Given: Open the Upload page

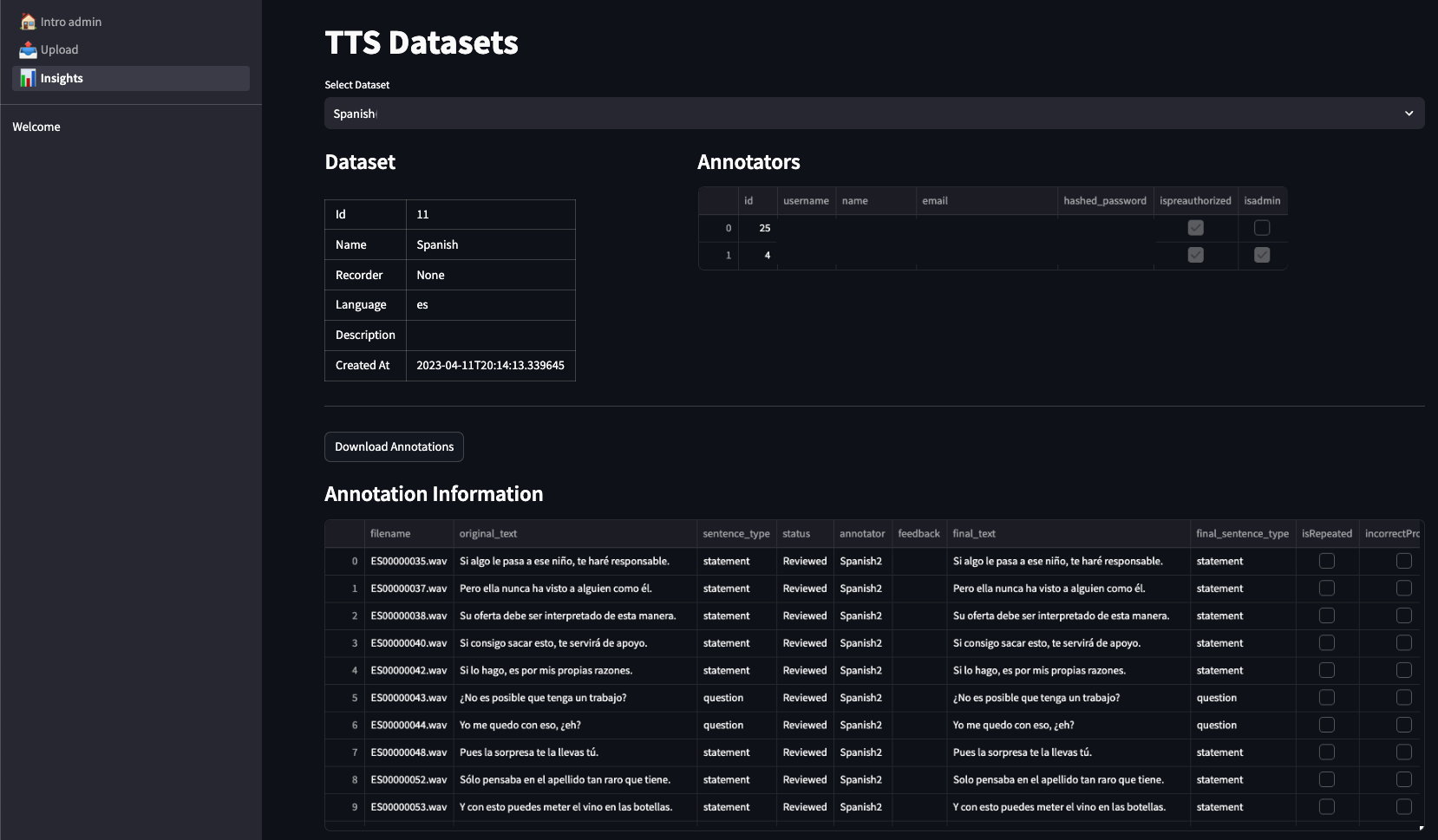Looking at the screenshot, I should [x=131, y=49].
